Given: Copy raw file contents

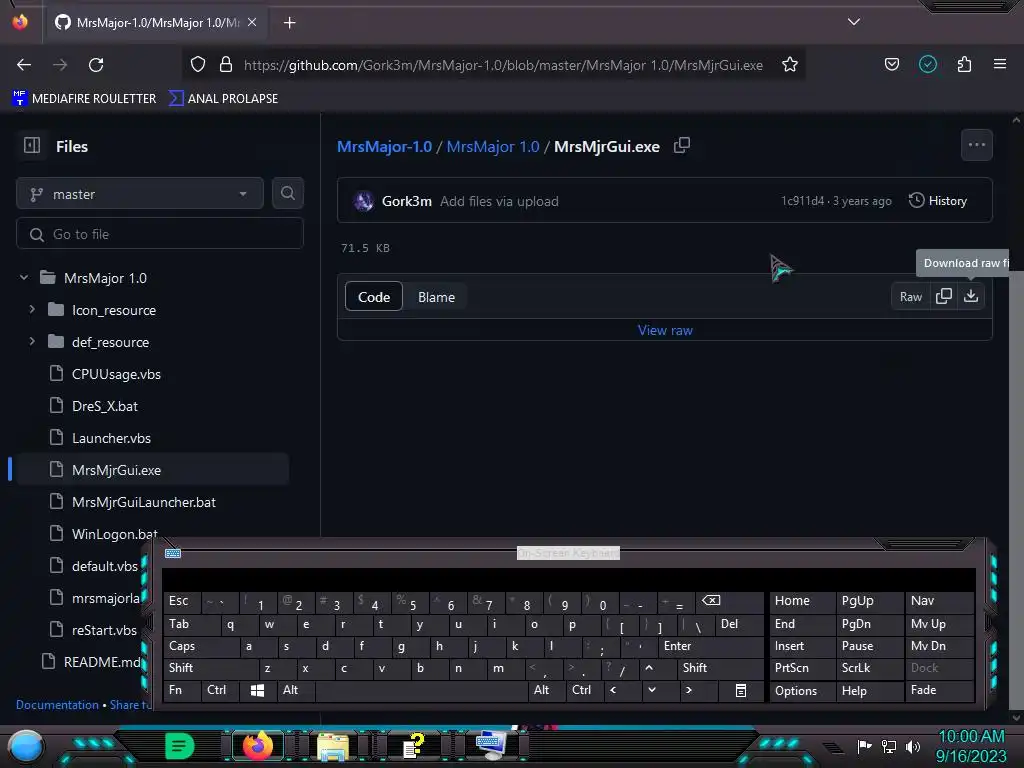Looking at the screenshot, I should [944, 296].
